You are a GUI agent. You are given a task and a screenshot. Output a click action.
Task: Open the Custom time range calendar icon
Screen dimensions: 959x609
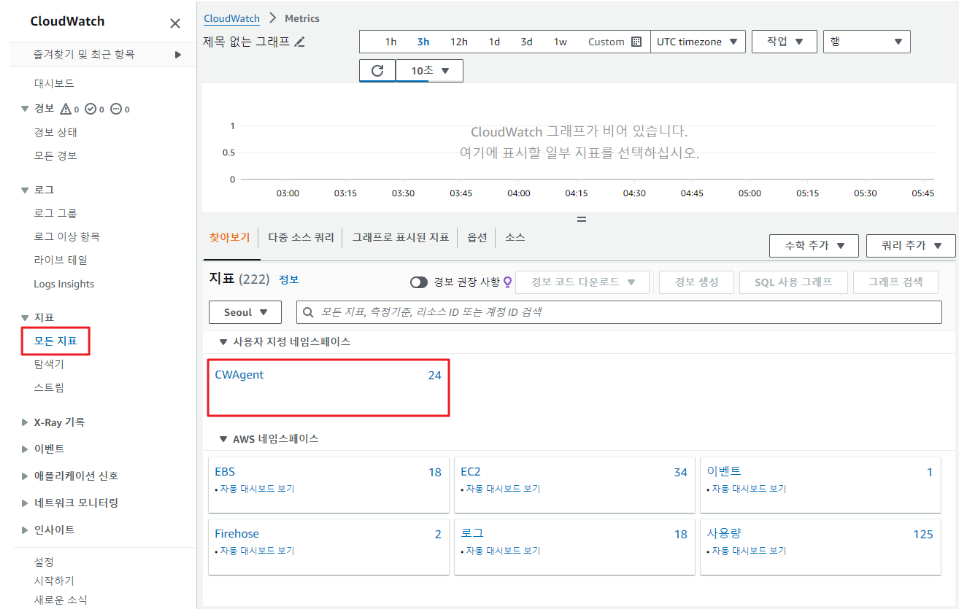pos(636,42)
